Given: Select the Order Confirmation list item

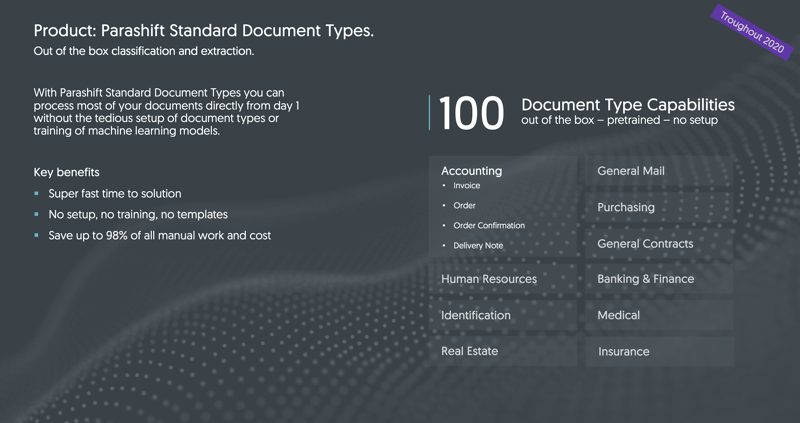Looking at the screenshot, I should pos(489,226).
